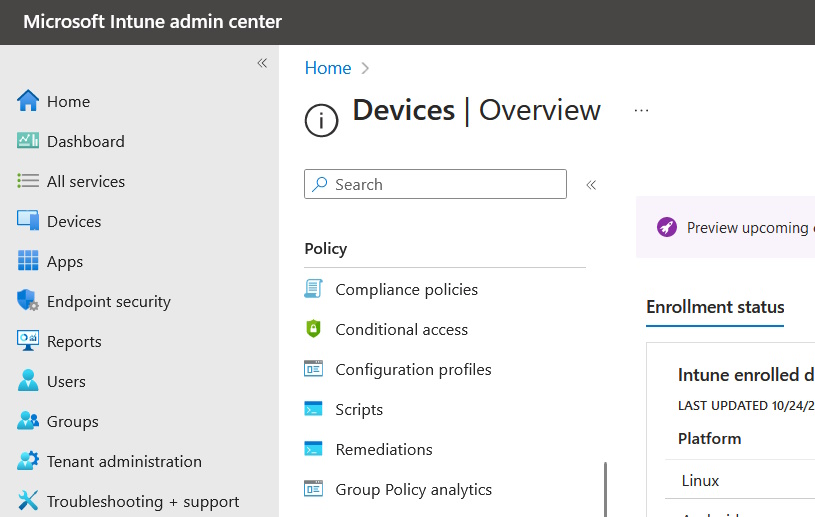Click the Tenant administration gear icon
This screenshot has width=815, height=517.
tap(28, 460)
